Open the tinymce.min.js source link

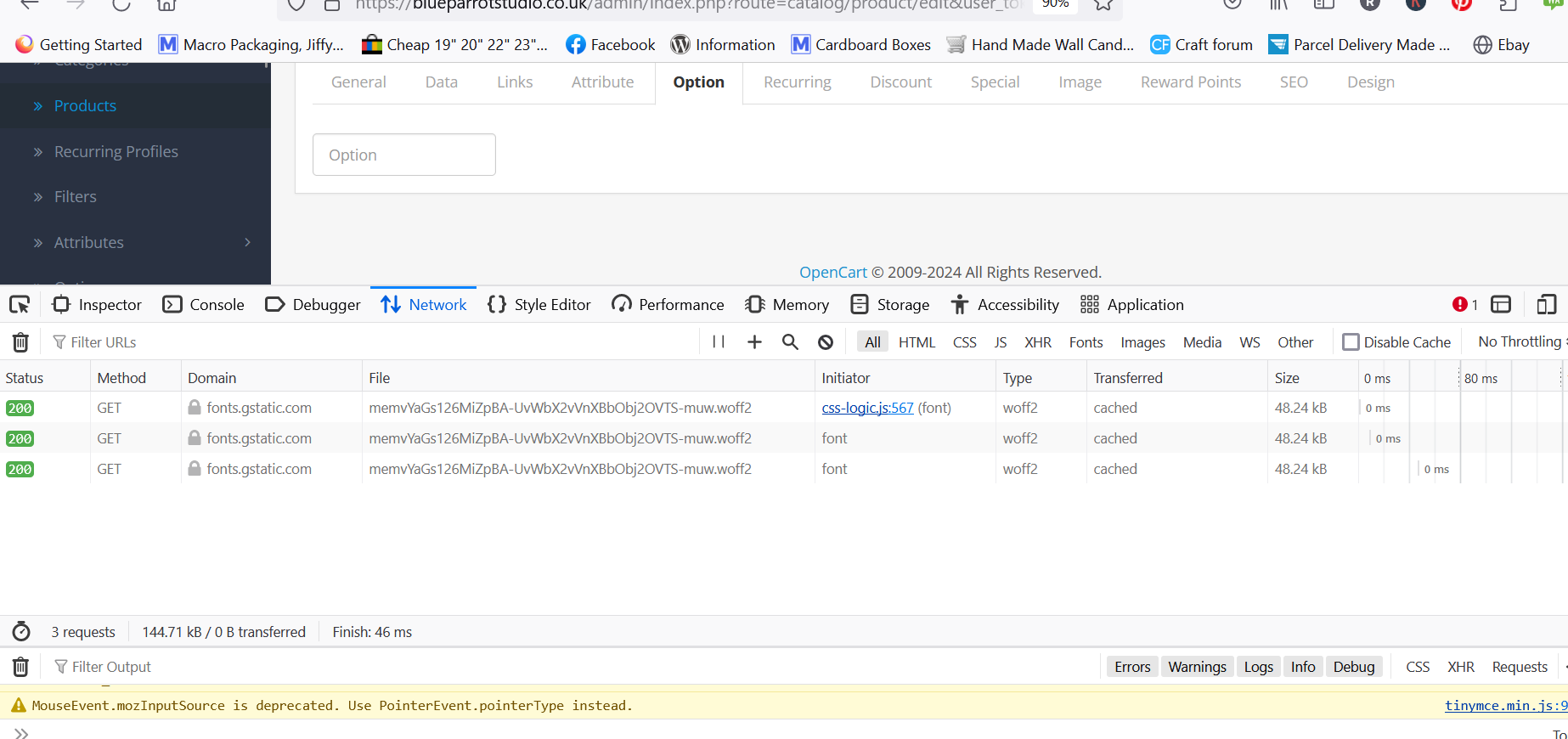(1505, 705)
